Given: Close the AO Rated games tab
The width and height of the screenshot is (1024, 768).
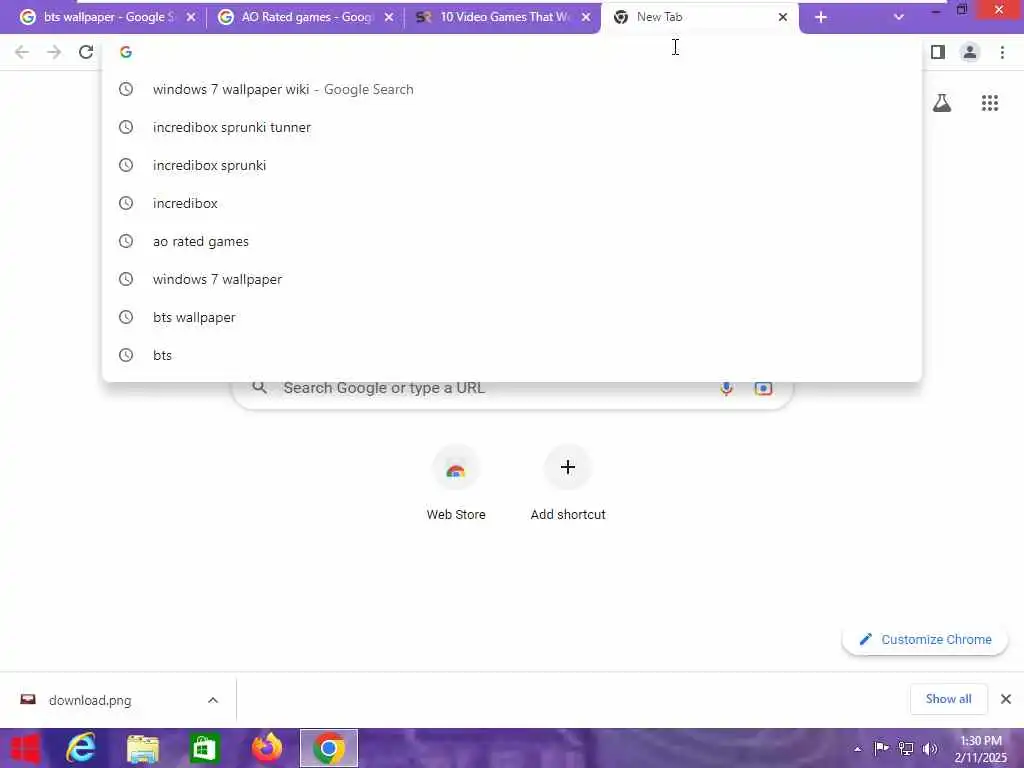Looking at the screenshot, I should 389,18.
